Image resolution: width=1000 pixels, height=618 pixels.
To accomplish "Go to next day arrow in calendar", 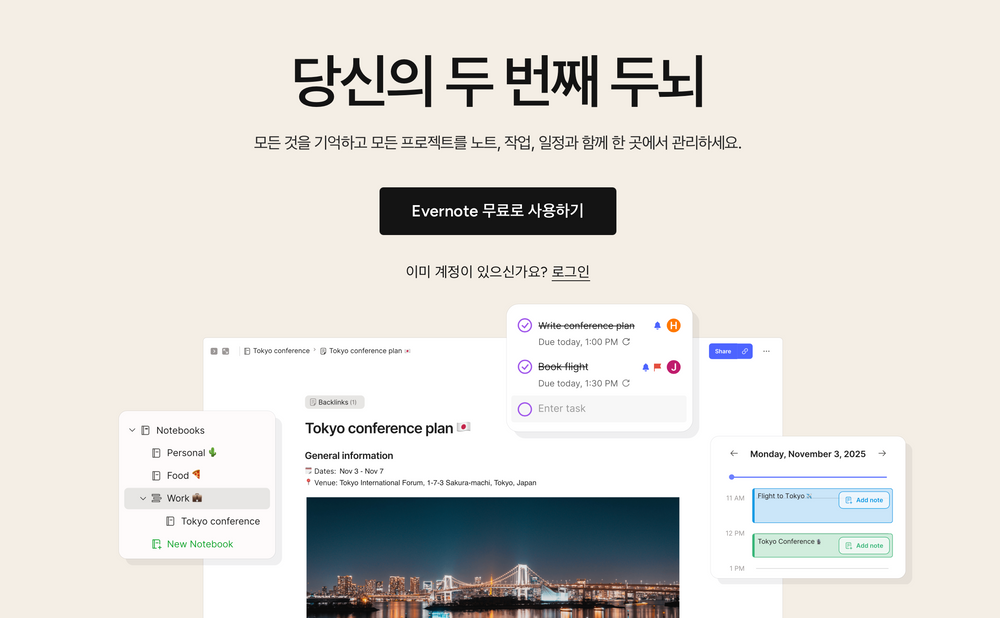I will pyautogui.click(x=882, y=453).
